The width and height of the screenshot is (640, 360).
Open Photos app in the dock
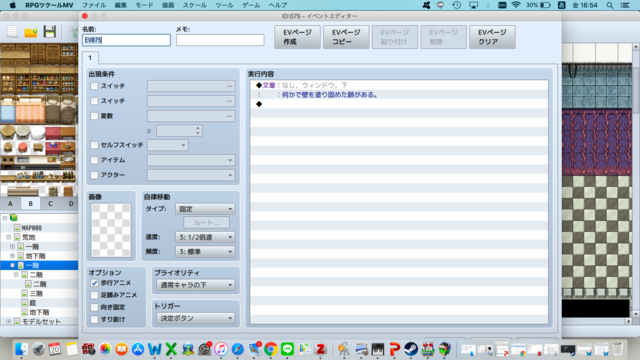click(x=105, y=349)
